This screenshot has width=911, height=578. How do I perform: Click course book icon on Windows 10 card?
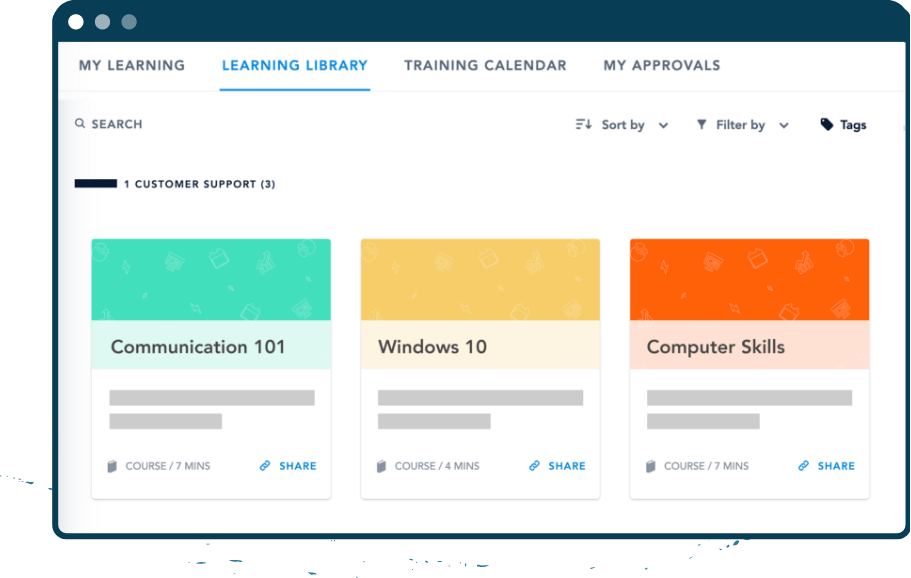pyautogui.click(x=381, y=466)
